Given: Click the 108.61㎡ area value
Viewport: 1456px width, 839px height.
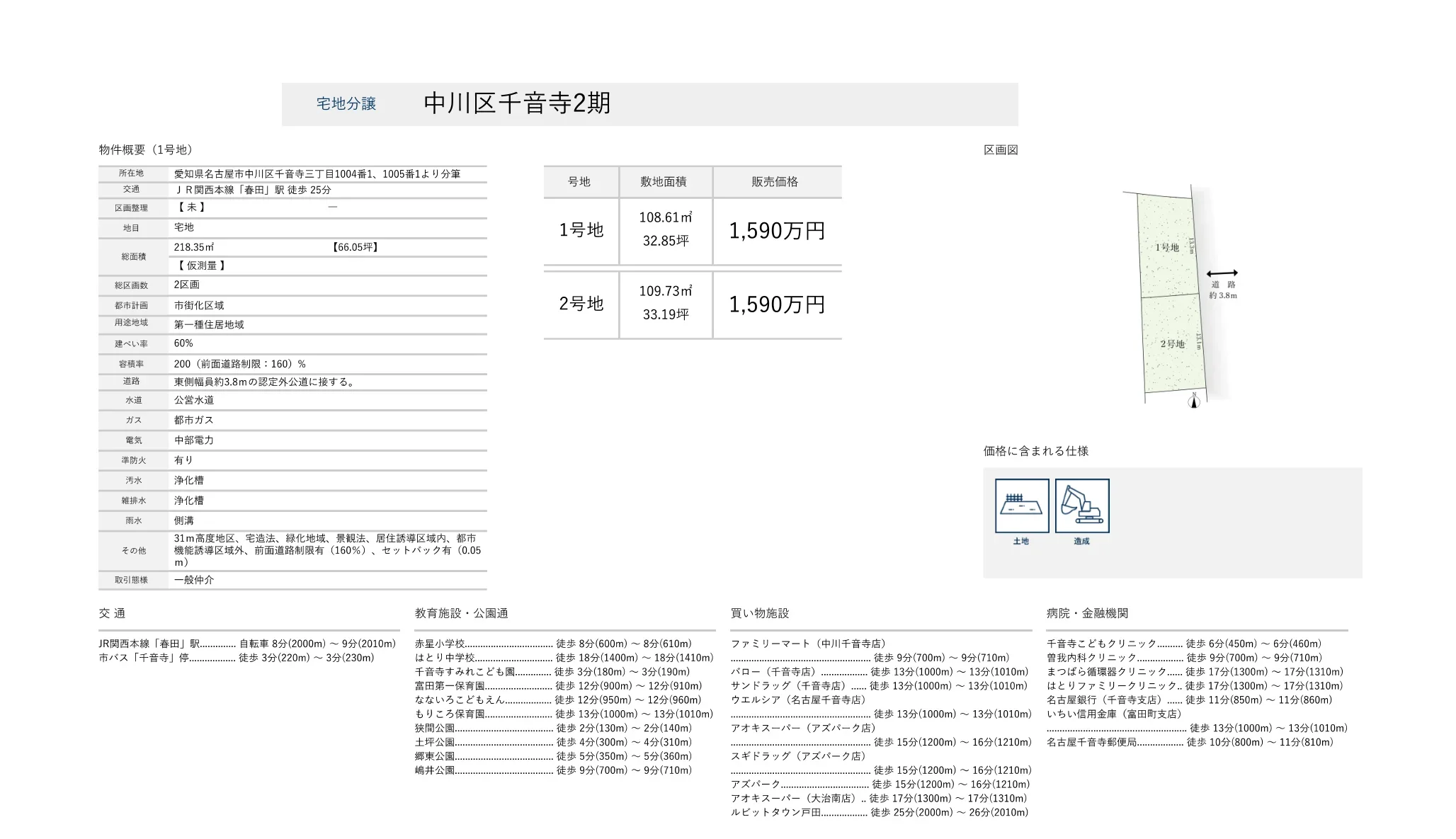Looking at the screenshot, I should [x=666, y=217].
